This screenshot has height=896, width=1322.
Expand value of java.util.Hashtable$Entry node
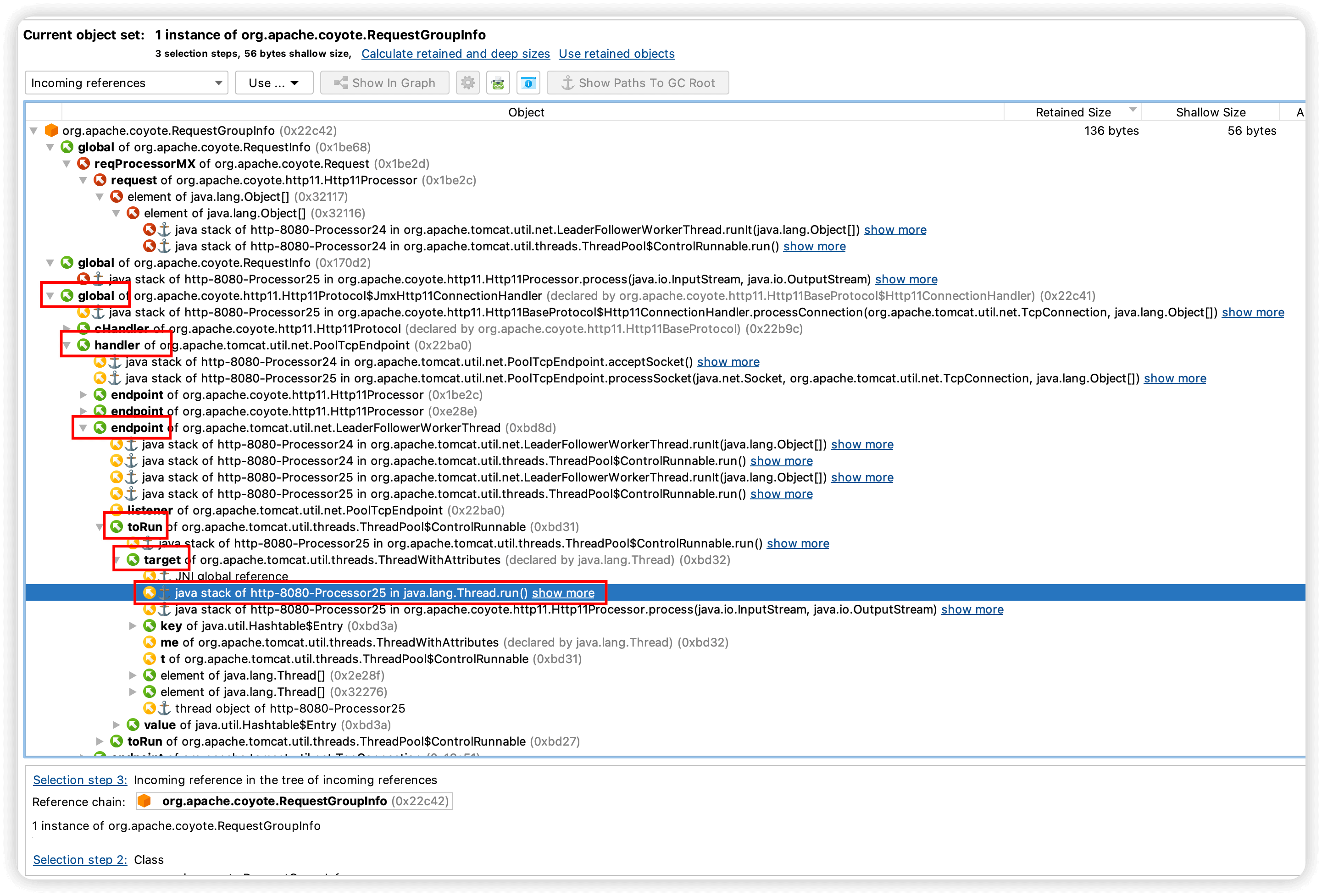(x=116, y=725)
